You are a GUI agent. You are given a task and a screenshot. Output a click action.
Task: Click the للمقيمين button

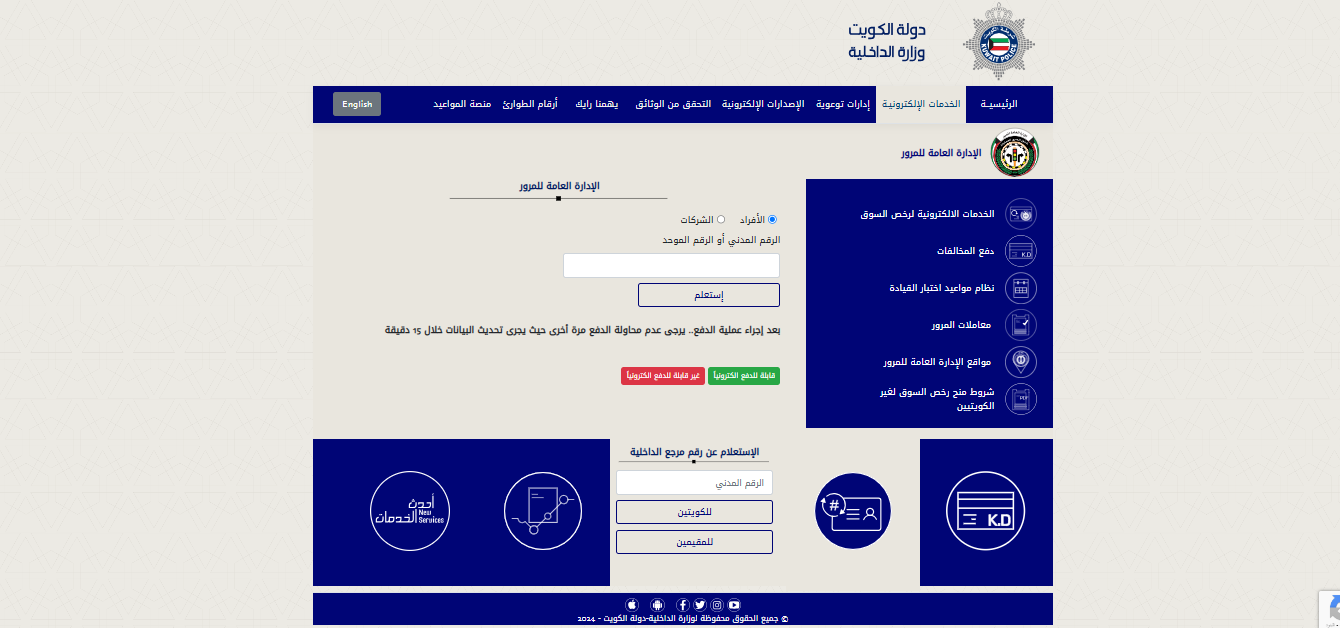tap(694, 542)
